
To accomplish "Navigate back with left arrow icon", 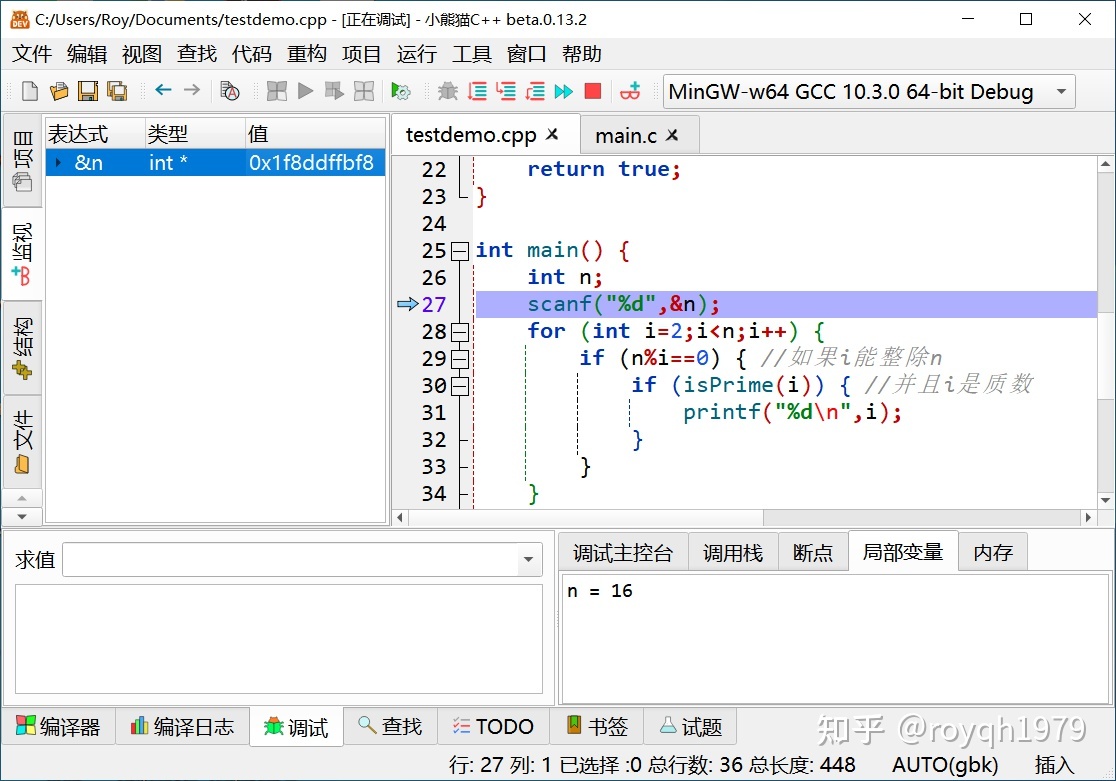I will (x=163, y=90).
